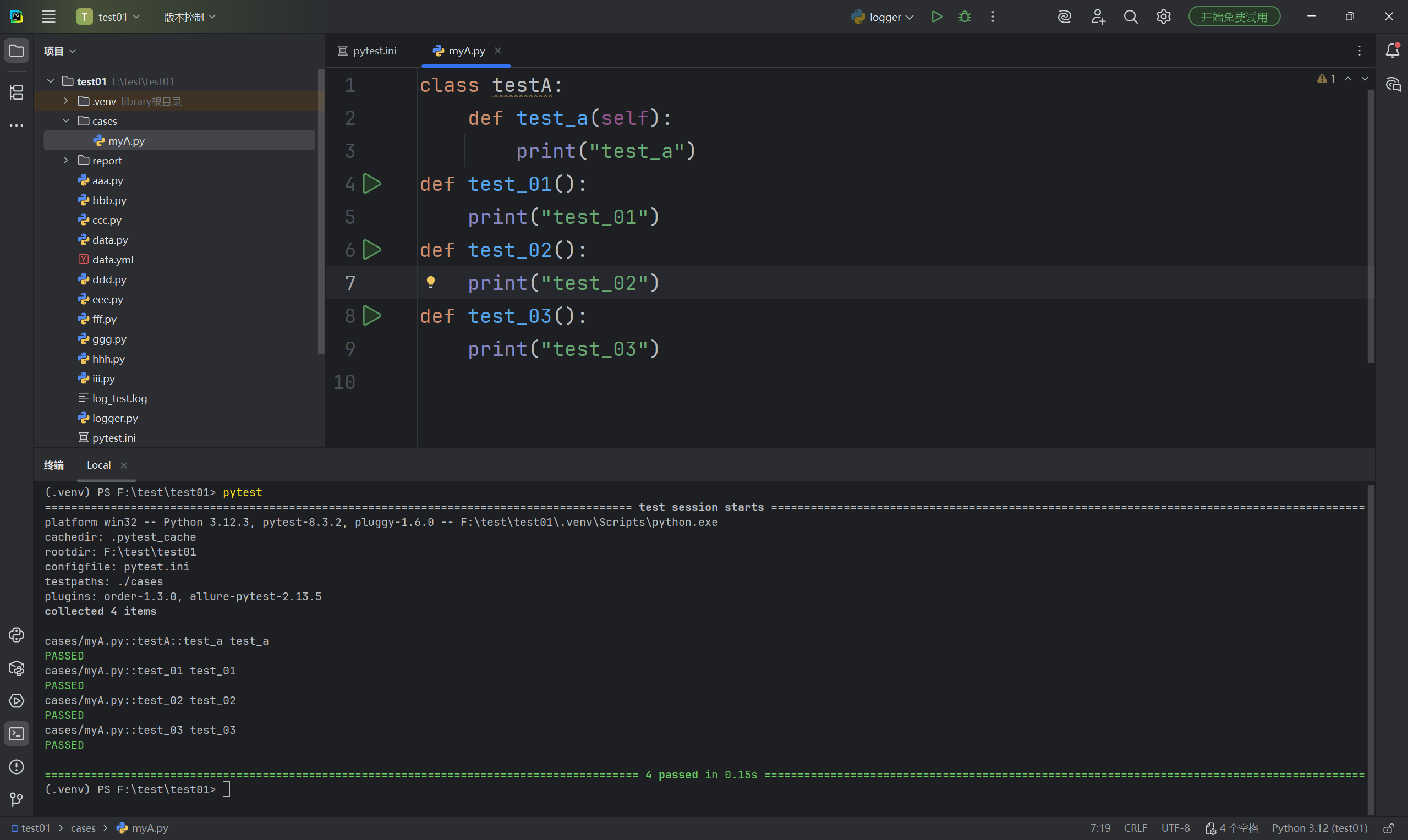Image resolution: width=1408 pixels, height=840 pixels.
Task: Toggle the Terminal tool window icon
Action: [17, 734]
